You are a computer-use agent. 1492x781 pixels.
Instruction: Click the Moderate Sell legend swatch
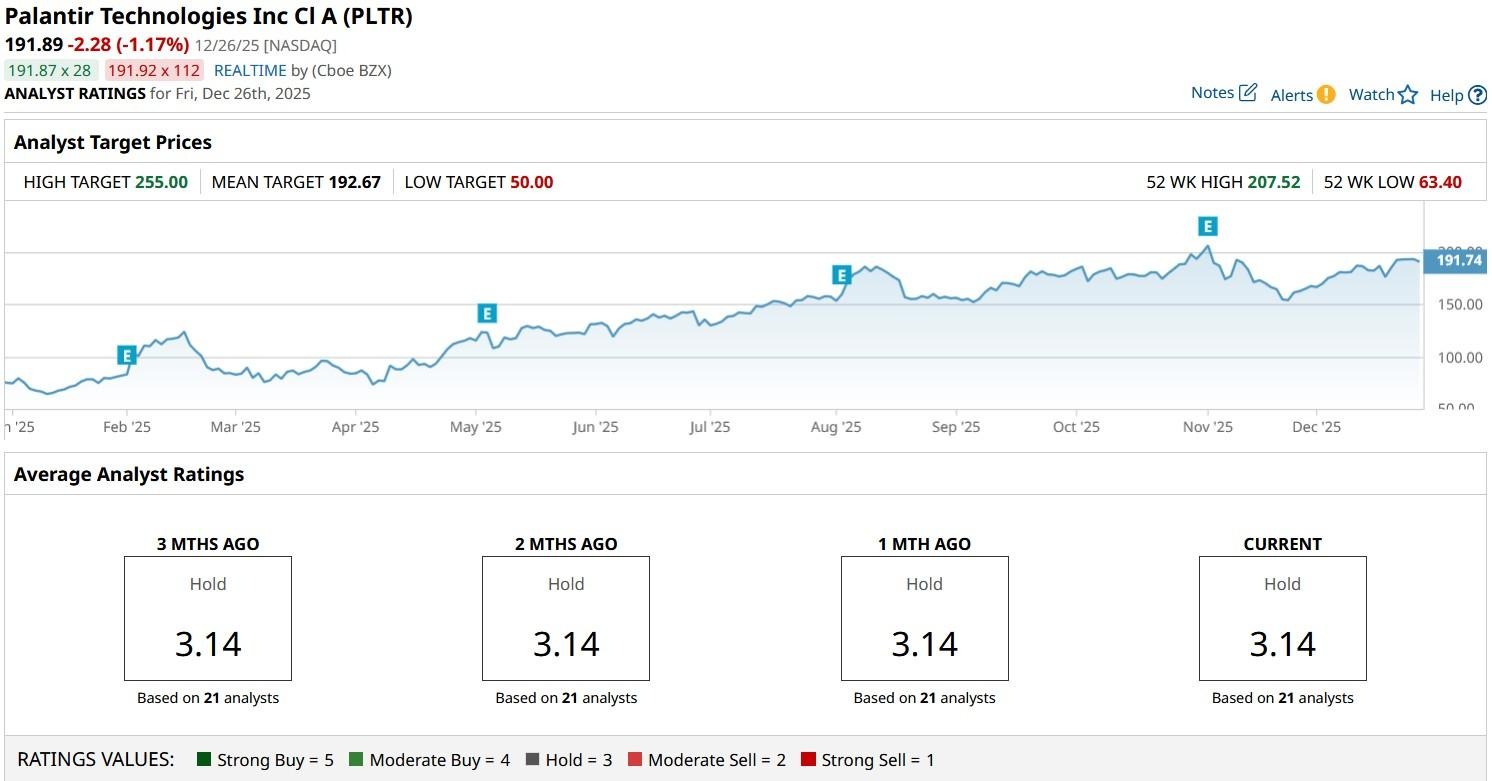[635, 760]
